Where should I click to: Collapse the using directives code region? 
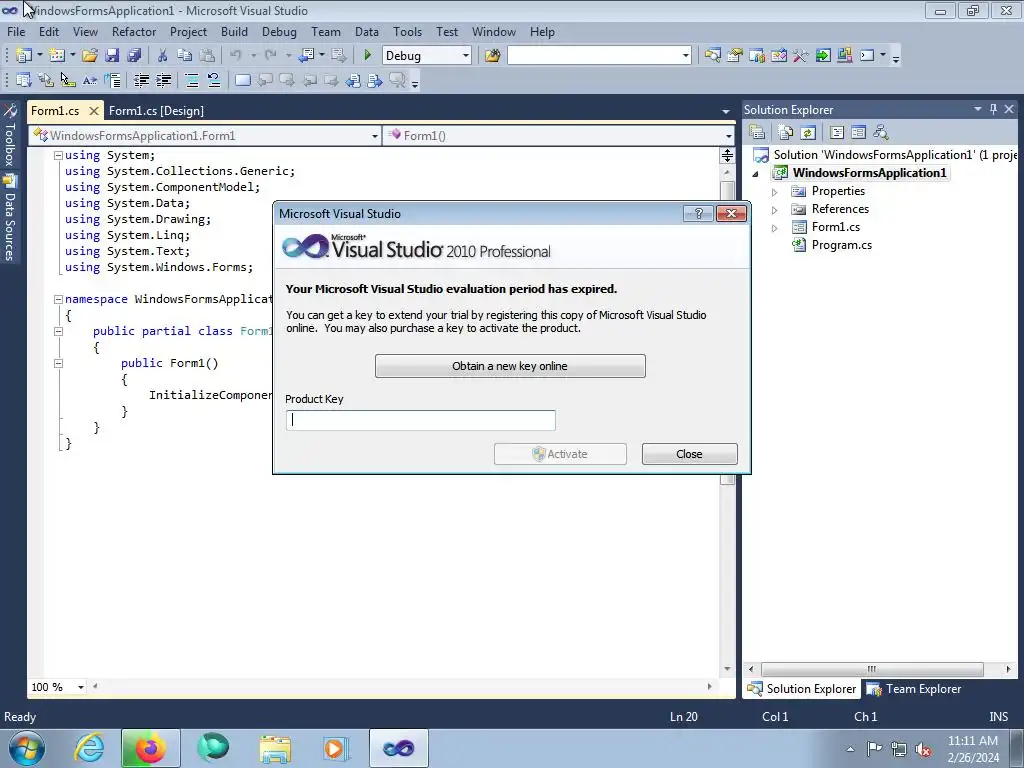(x=58, y=155)
